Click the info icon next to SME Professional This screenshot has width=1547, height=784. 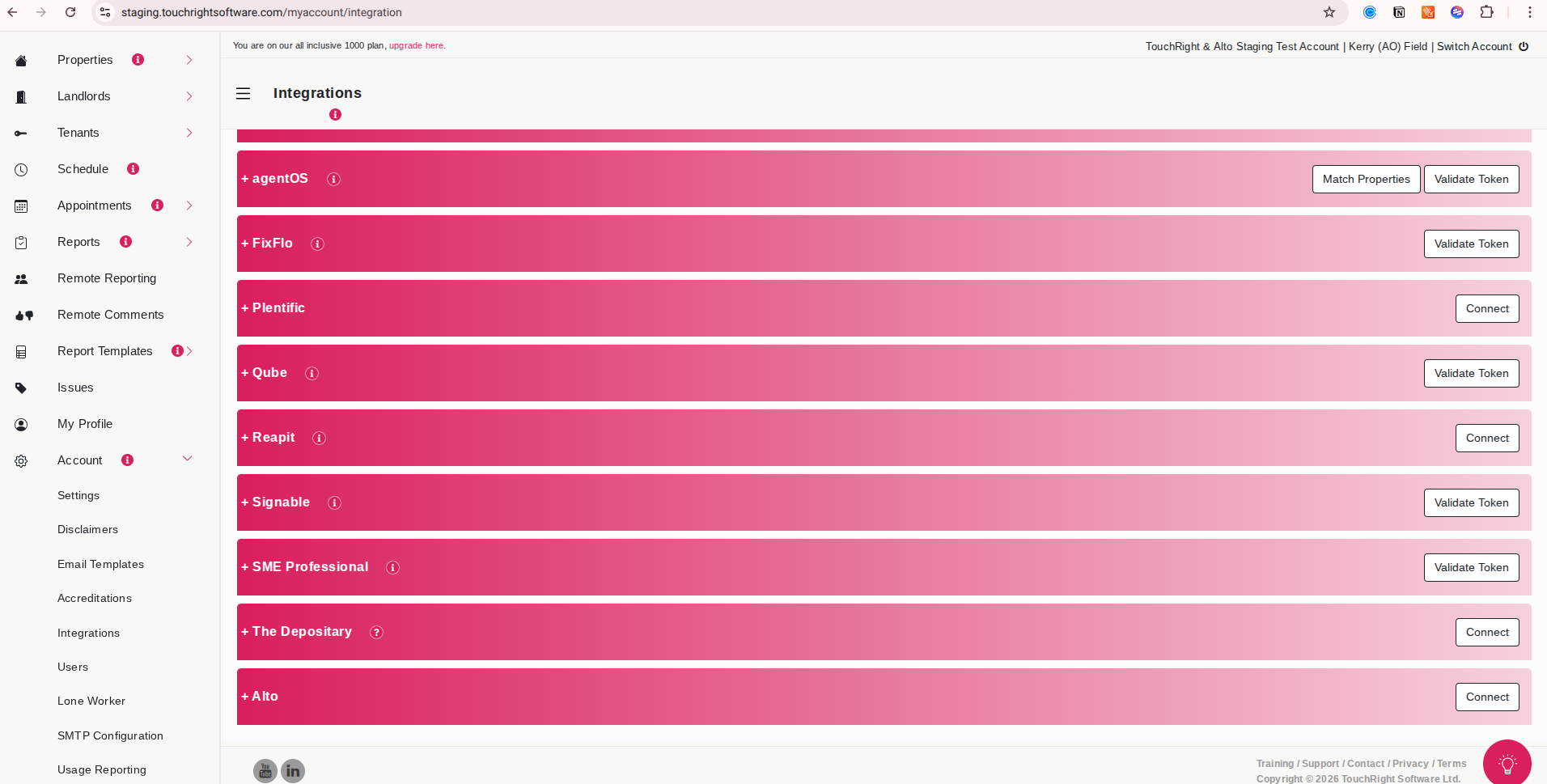tap(392, 567)
